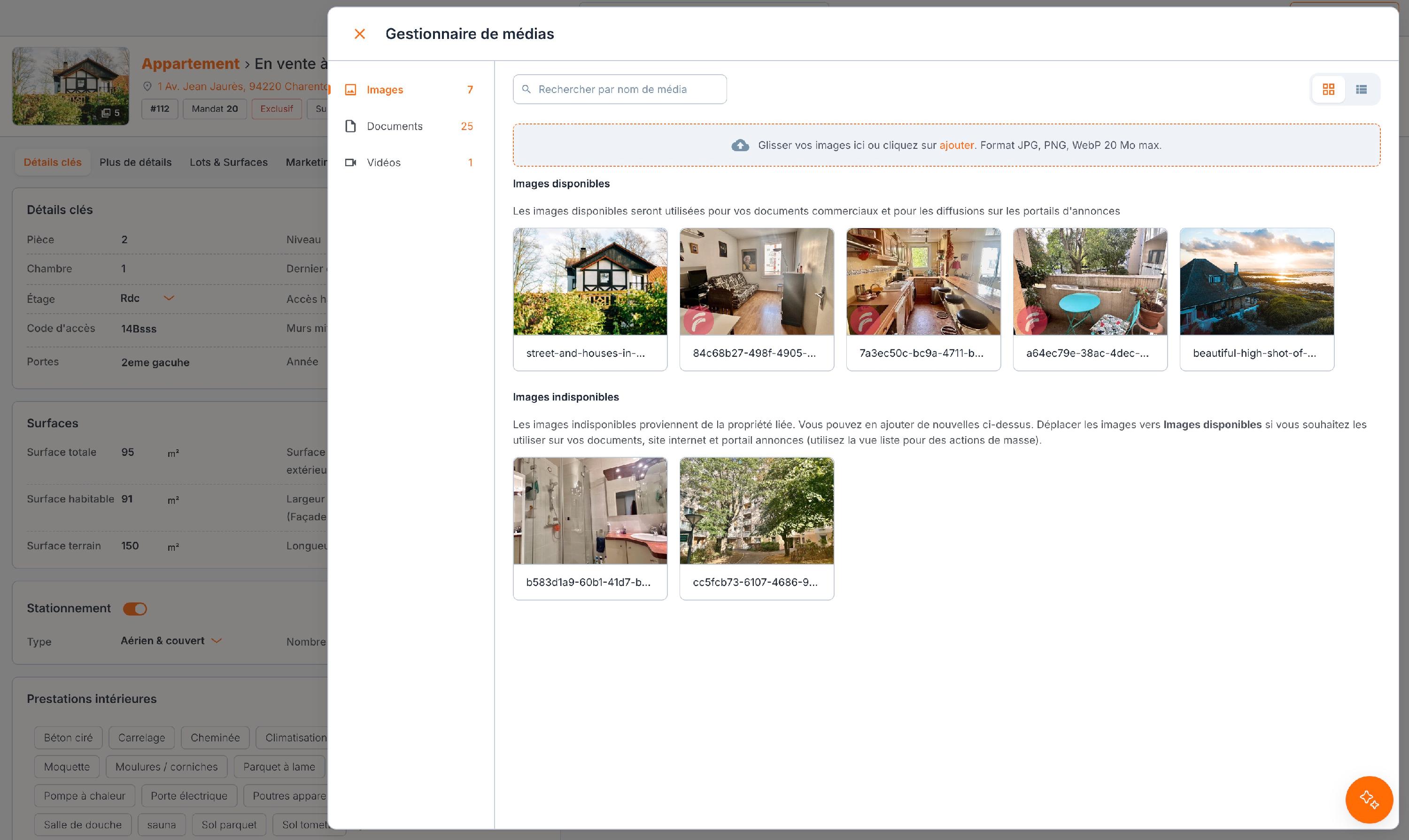Viewport: 1409px width, 840px height.
Task: Click the #112 reference tag
Action: tap(160, 108)
